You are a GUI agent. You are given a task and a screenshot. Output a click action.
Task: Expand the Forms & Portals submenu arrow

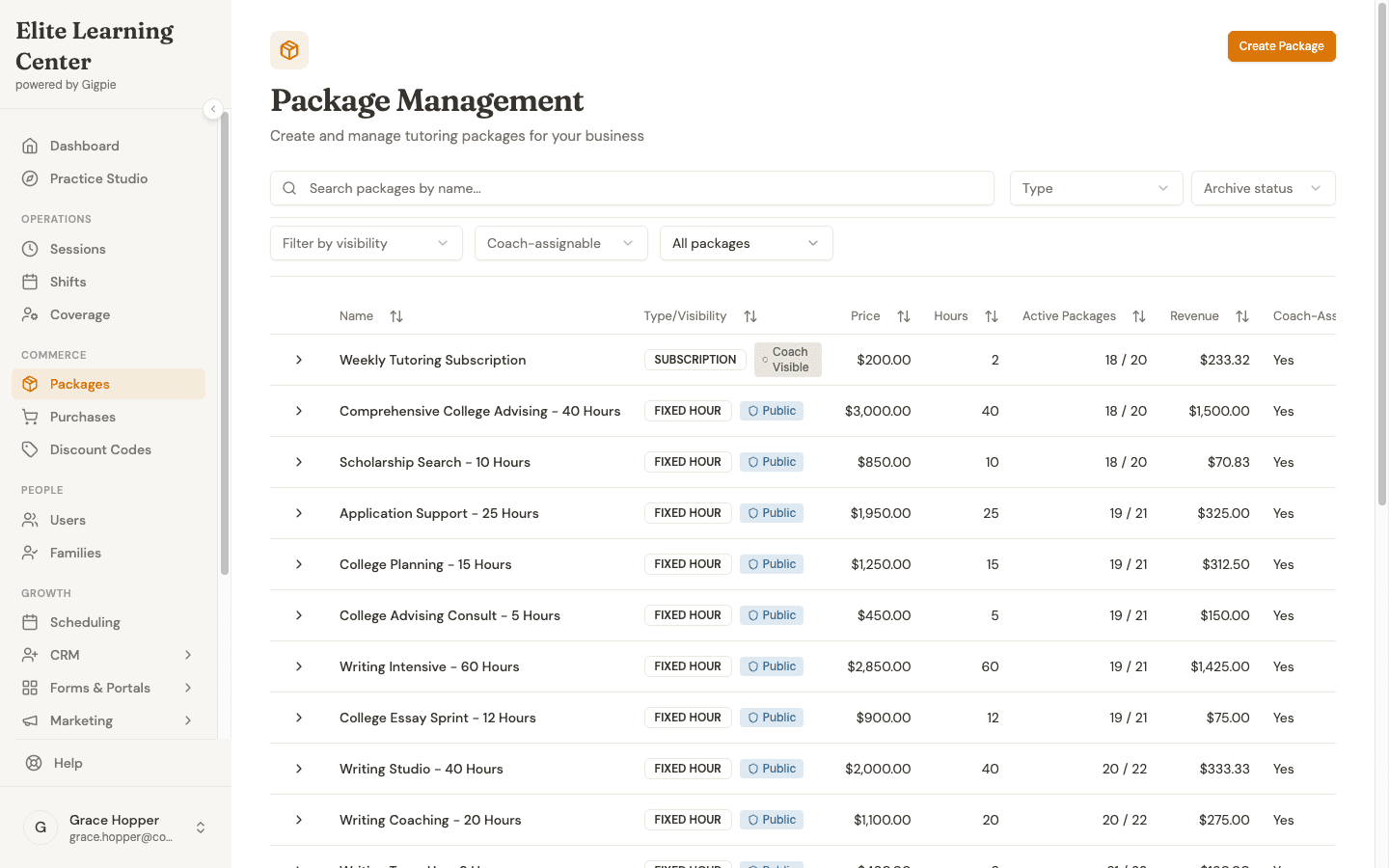188,688
